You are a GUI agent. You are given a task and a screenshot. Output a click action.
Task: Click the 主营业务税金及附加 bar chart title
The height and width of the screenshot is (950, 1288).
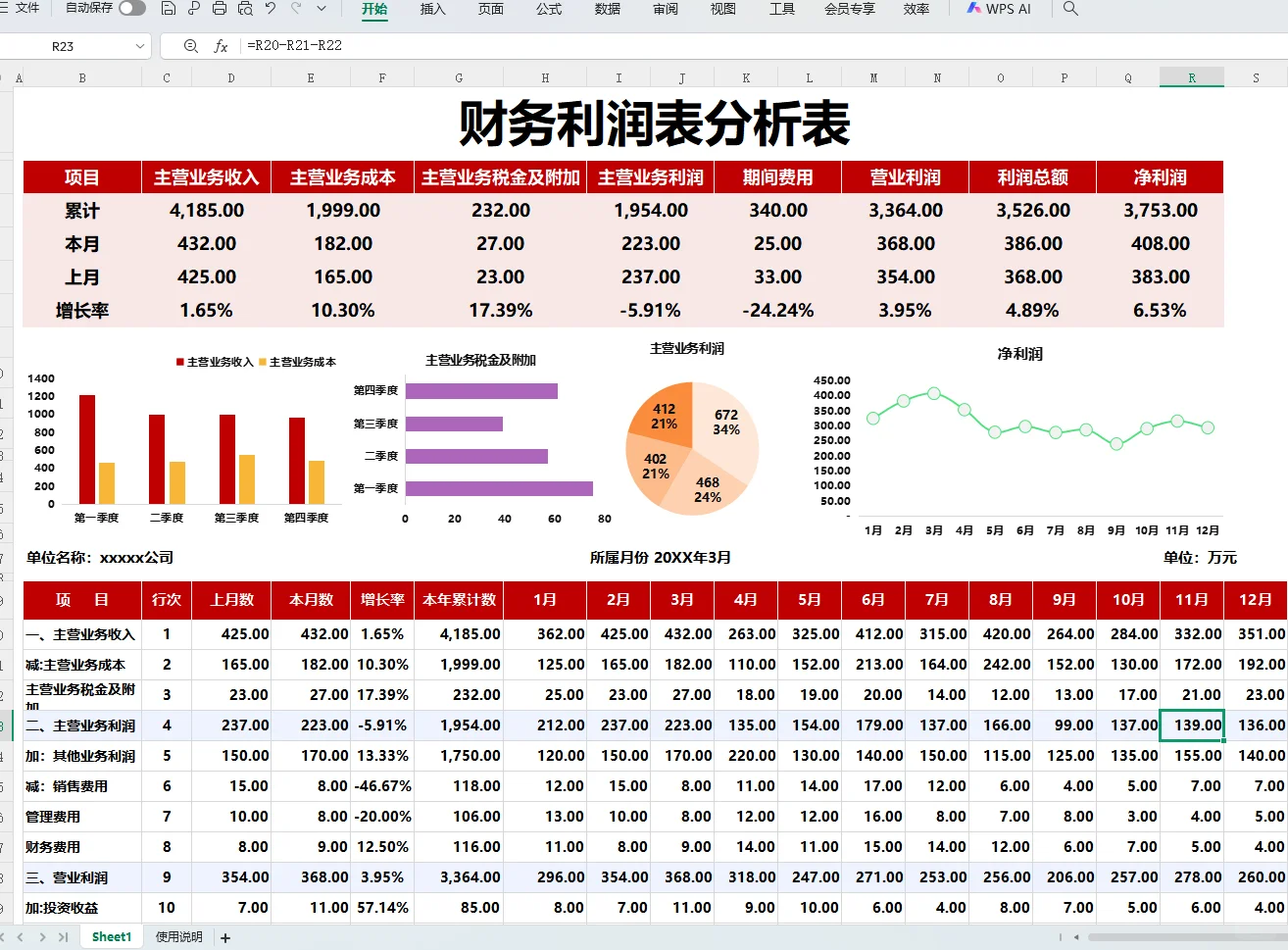480,360
